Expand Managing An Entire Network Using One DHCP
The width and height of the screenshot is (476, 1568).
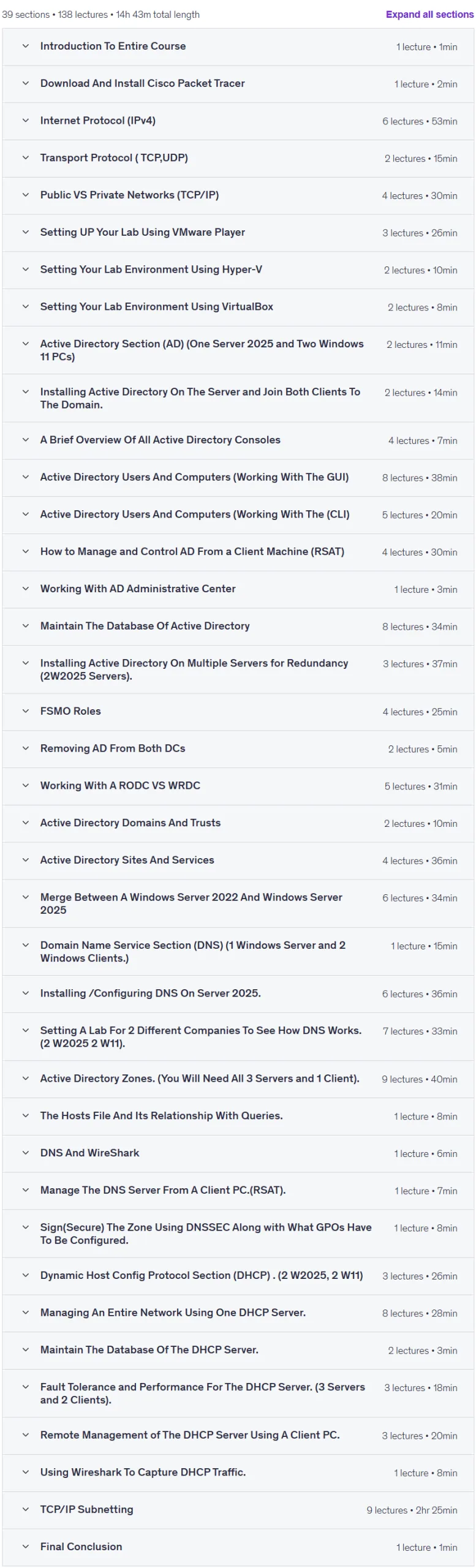pyautogui.click(x=238, y=1313)
